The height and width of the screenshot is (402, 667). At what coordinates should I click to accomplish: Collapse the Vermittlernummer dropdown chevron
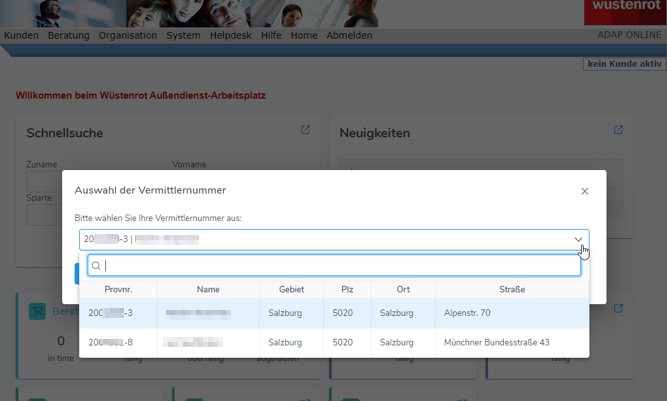click(x=578, y=240)
